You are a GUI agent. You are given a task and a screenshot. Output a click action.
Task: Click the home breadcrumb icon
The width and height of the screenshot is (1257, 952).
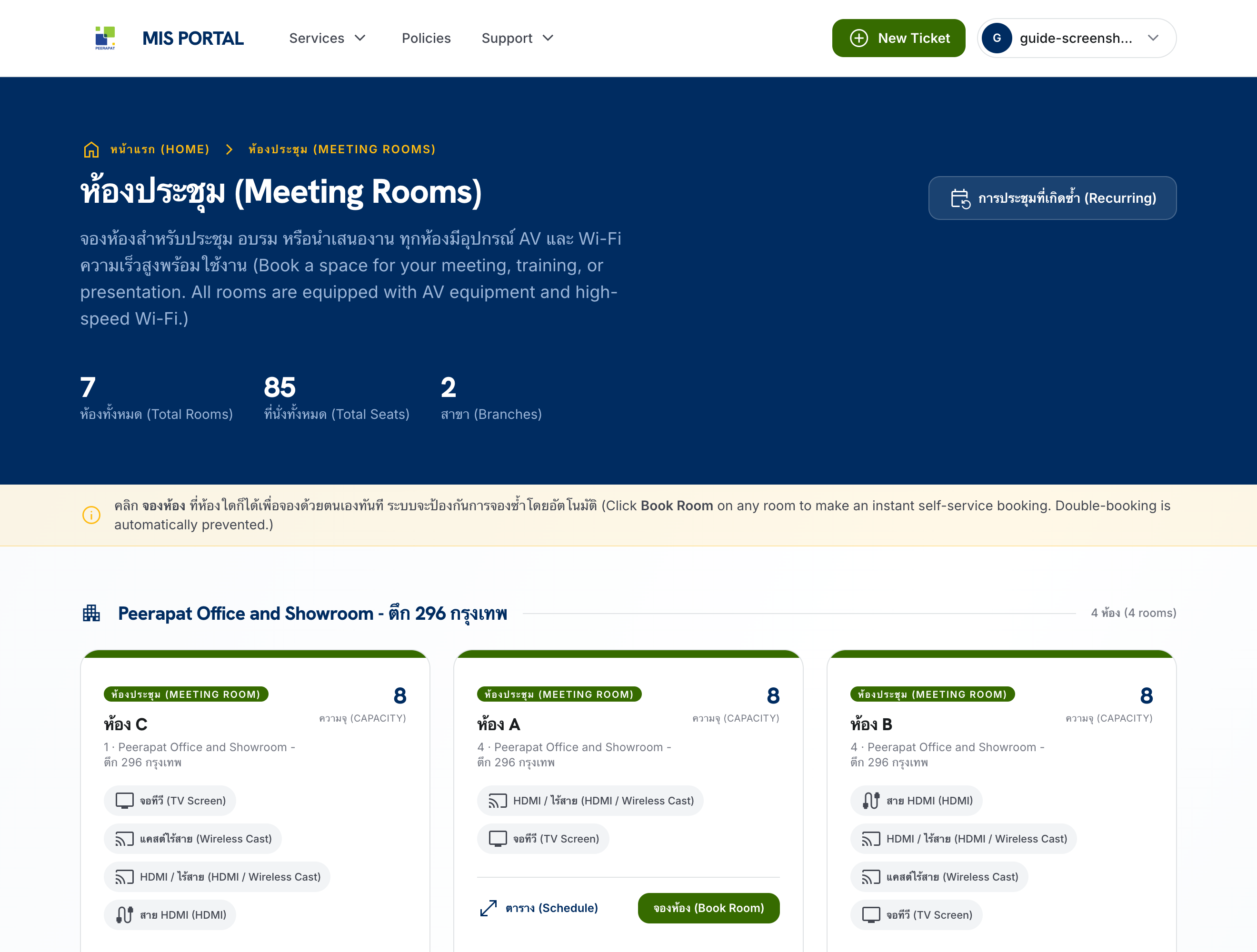click(91, 149)
